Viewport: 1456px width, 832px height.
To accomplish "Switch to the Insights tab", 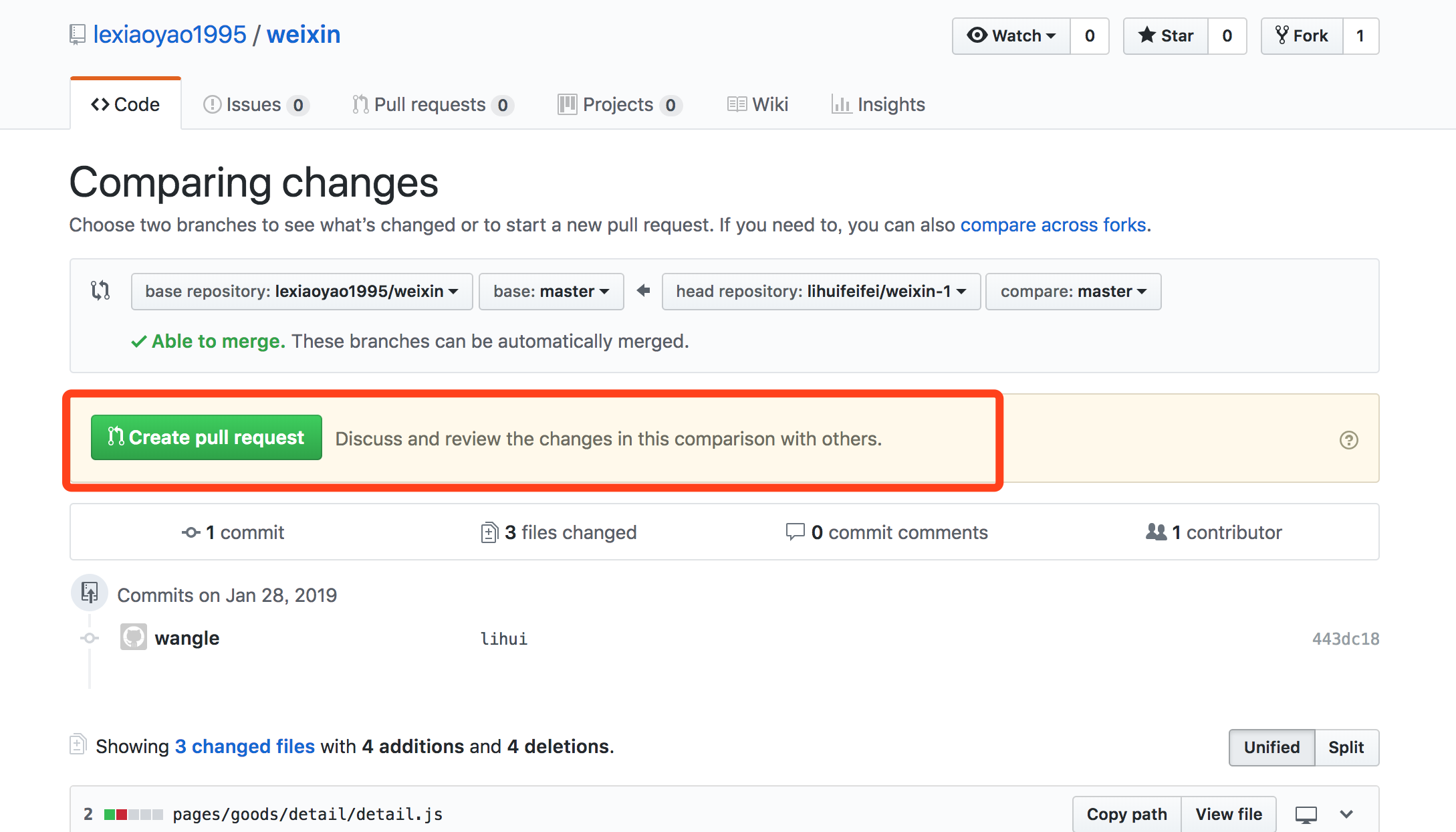I will (878, 104).
